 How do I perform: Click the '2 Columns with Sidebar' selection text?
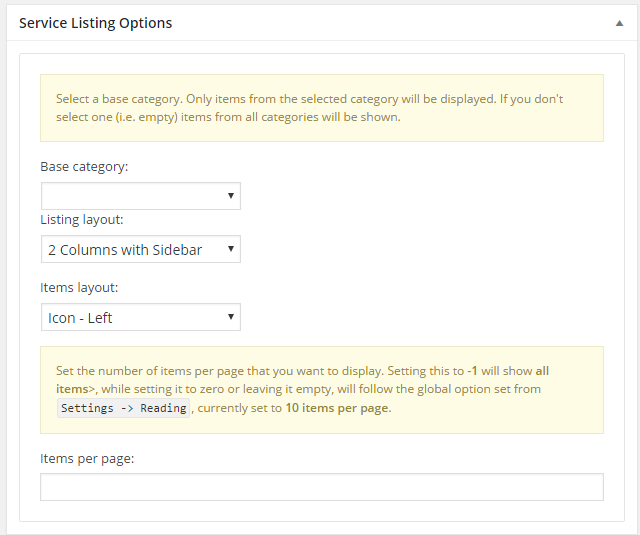(125, 250)
